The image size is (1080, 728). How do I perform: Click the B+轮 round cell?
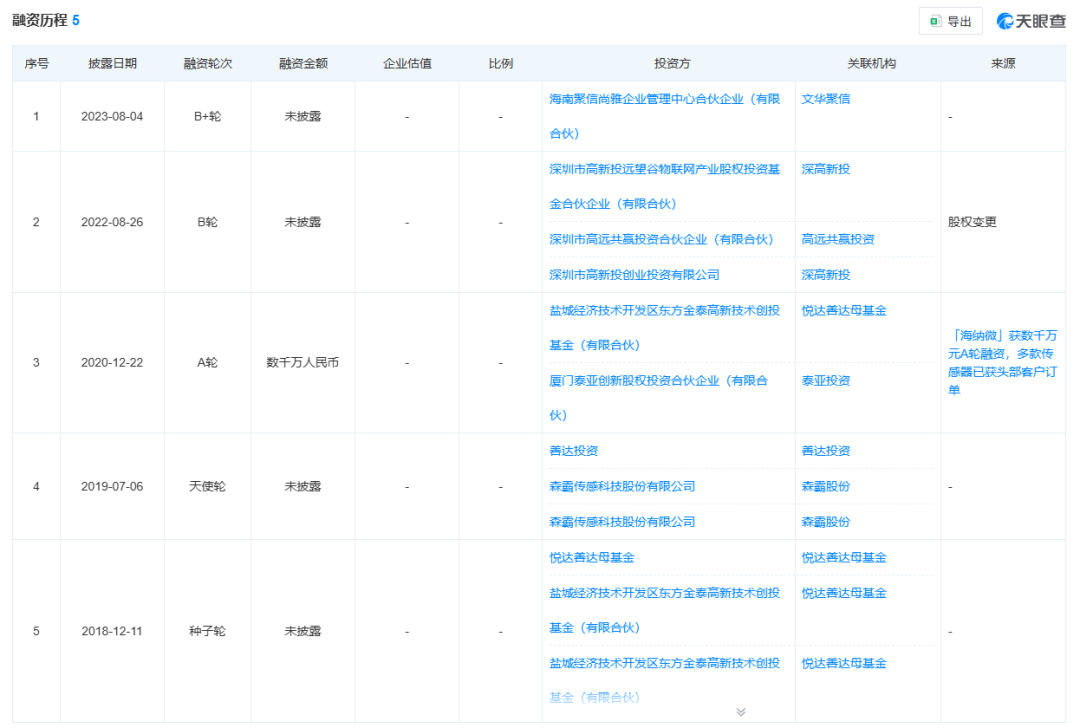(x=207, y=116)
